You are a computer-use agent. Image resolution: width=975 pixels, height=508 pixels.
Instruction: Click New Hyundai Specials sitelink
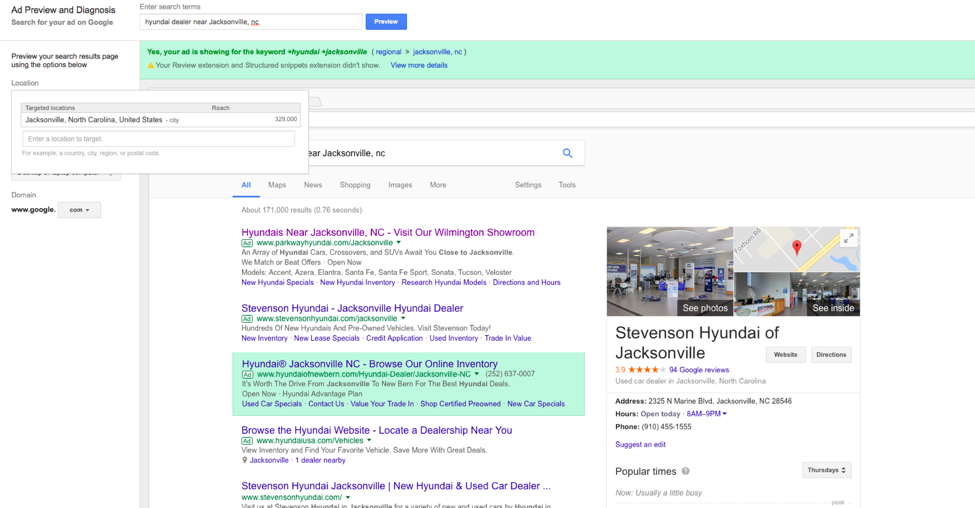[x=277, y=283]
